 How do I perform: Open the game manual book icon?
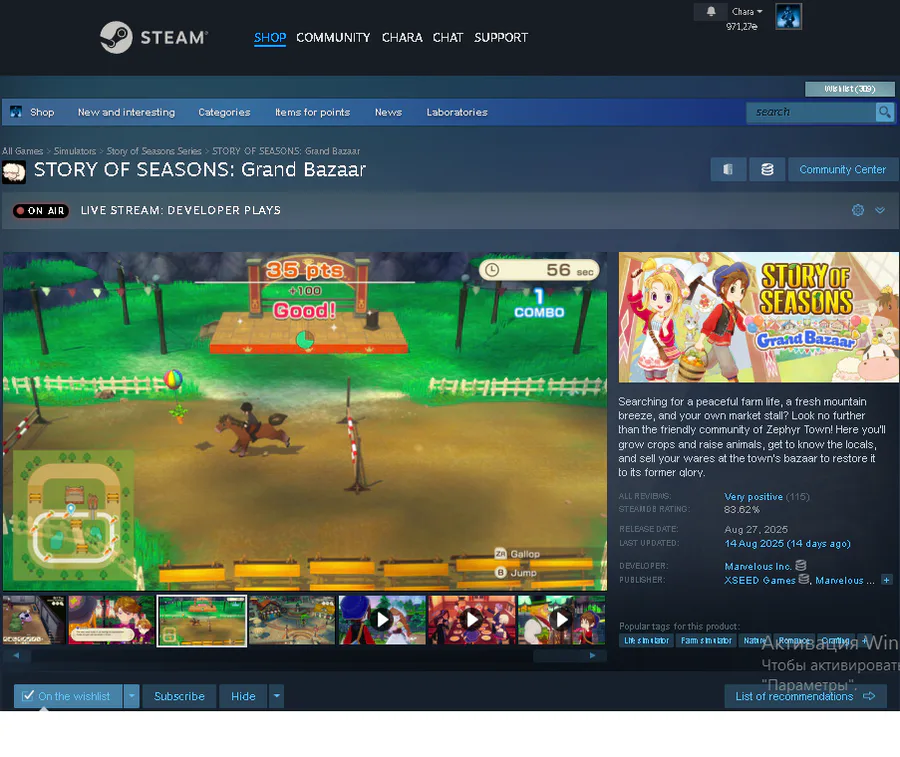[728, 169]
